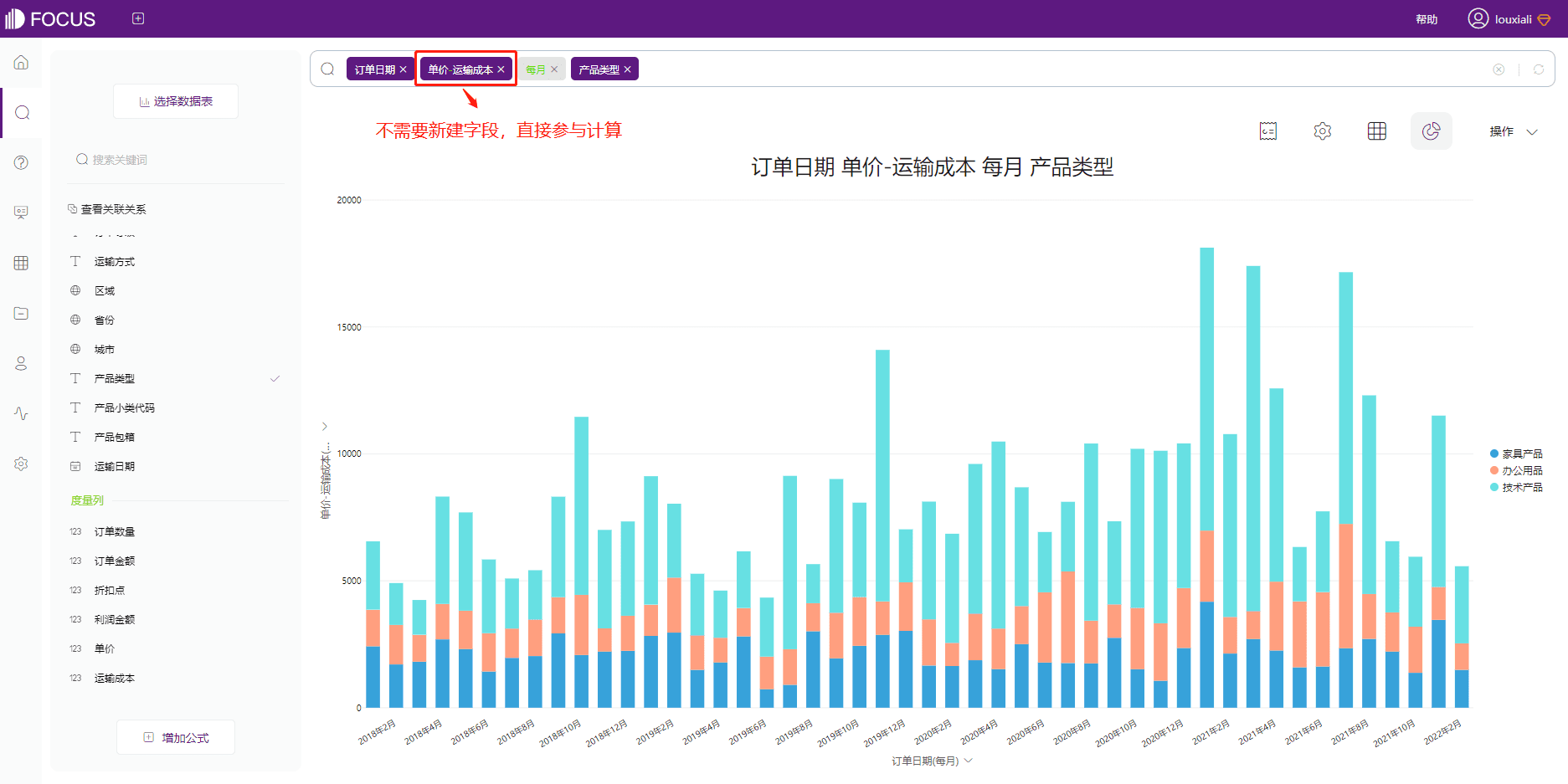Open the user management sidebar icon

(22, 363)
